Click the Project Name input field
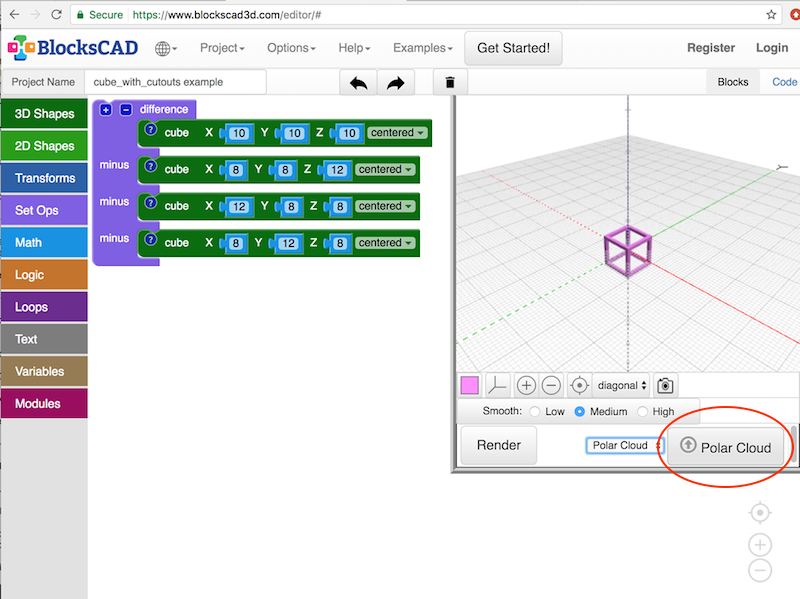This screenshot has width=800, height=599. (175, 82)
